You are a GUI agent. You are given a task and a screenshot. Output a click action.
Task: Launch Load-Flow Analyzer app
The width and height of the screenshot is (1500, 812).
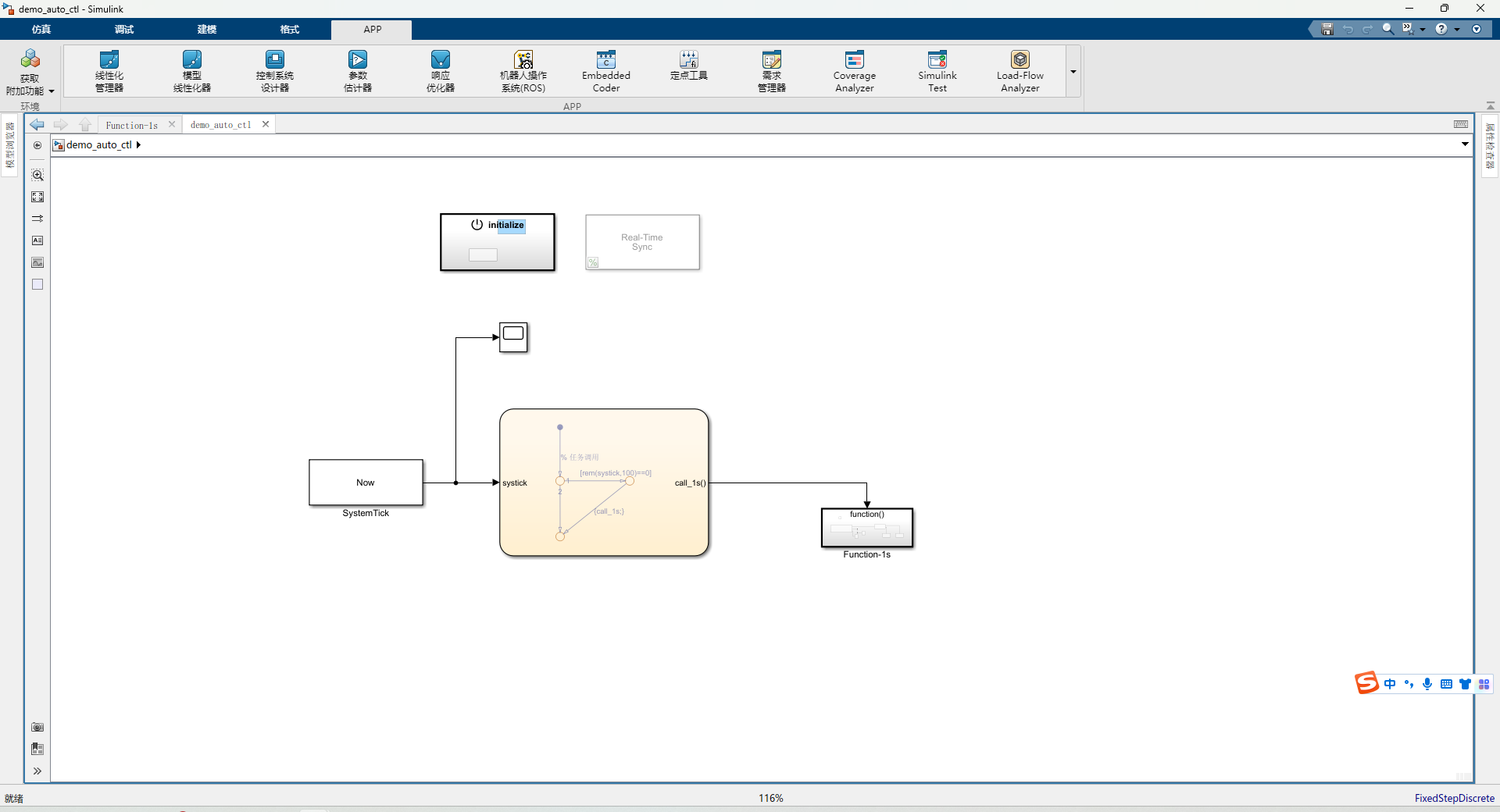click(x=1020, y=71)
